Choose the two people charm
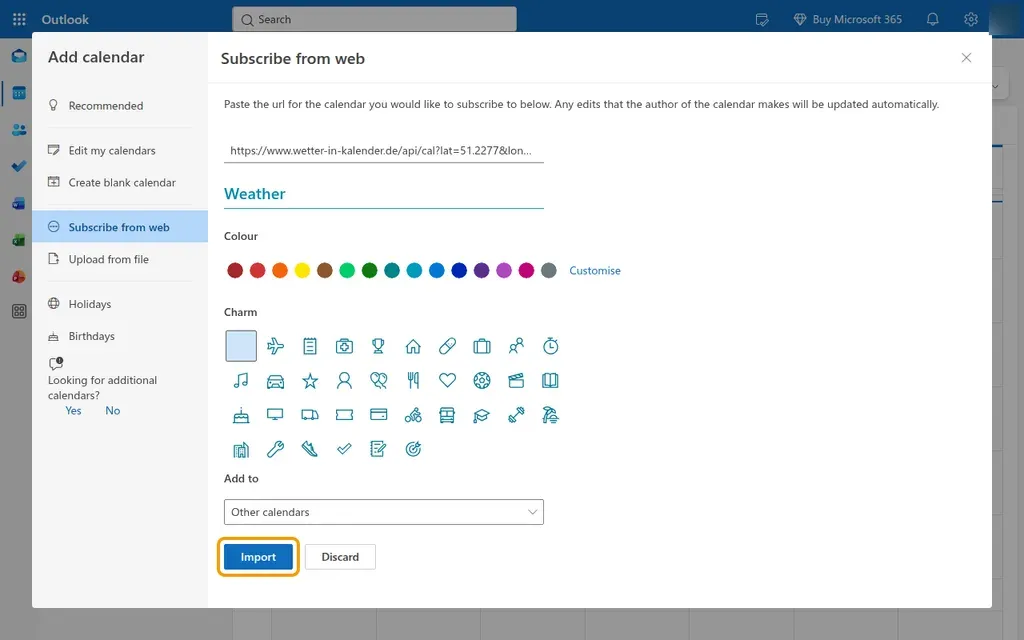This screenshot has height=640, width=1024. (x=516, y=346)
